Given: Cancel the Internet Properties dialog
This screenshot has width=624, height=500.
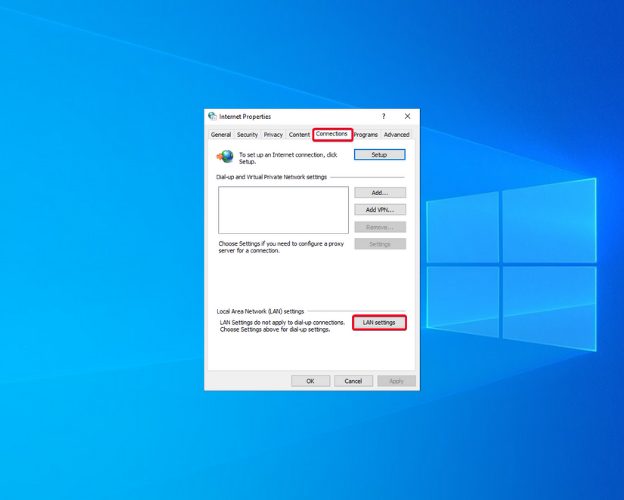Looking at the screenshot, I should [x=353, y=381].
